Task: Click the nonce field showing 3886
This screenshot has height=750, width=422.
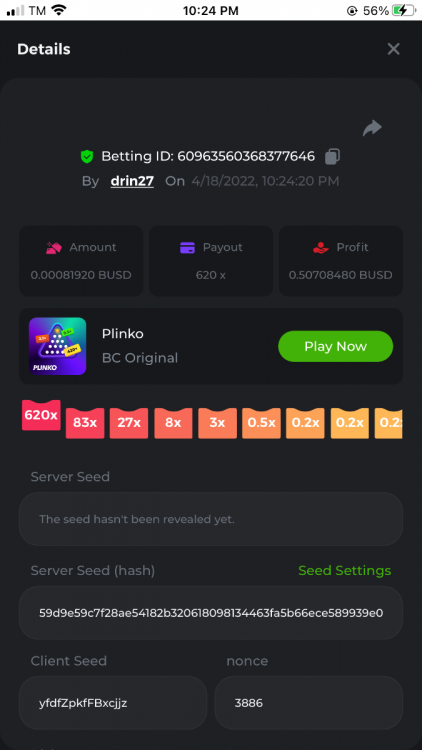Action: coord(309,703)
